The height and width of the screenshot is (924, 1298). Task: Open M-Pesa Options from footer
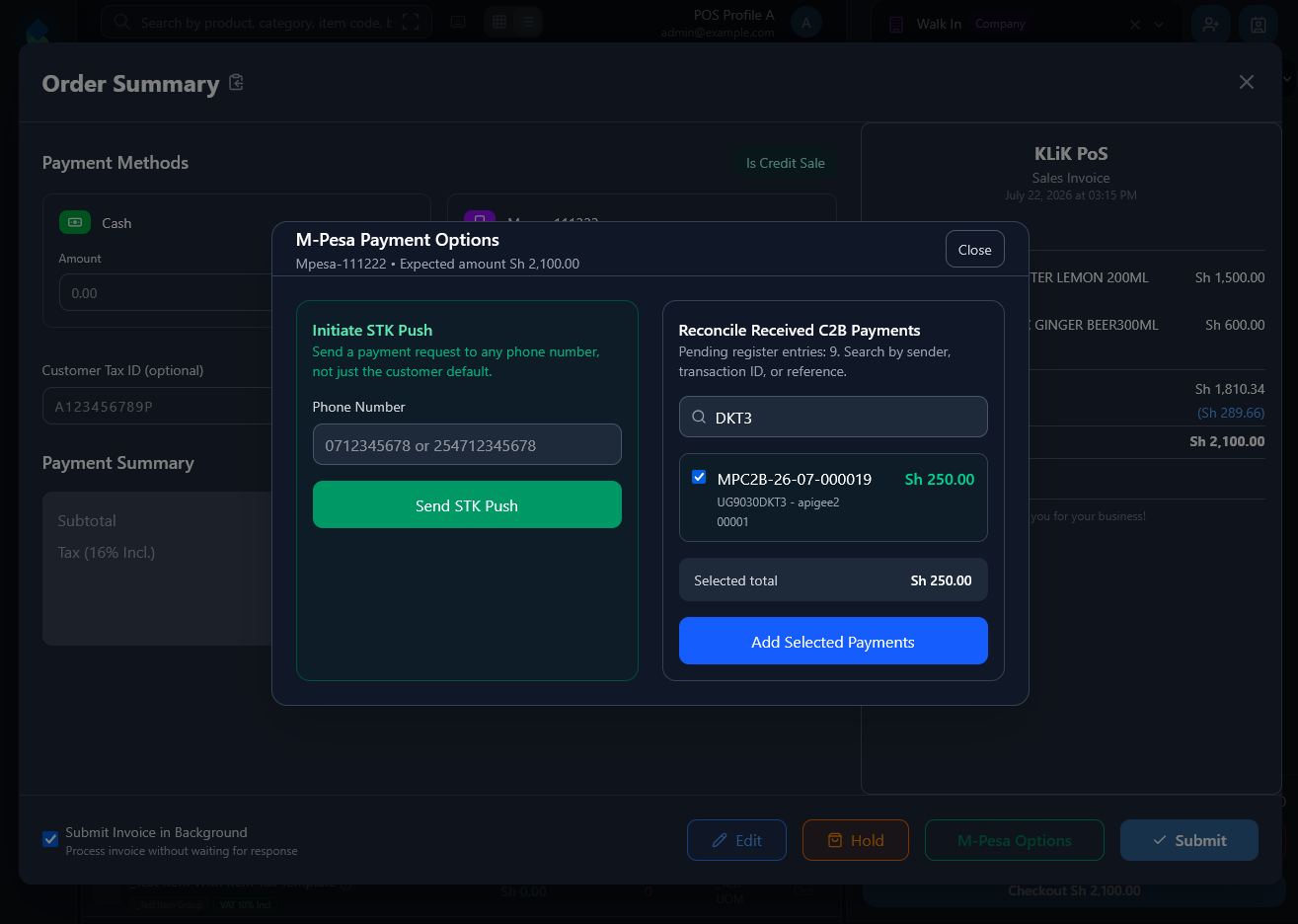click(1014, 840)
